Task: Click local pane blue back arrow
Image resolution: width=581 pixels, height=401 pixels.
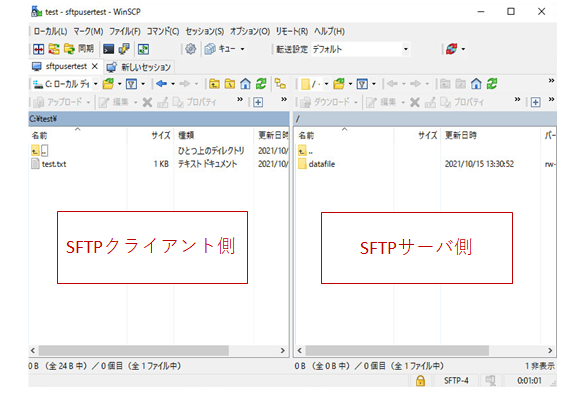Action: pyautogui.click(x=162, y=84)
